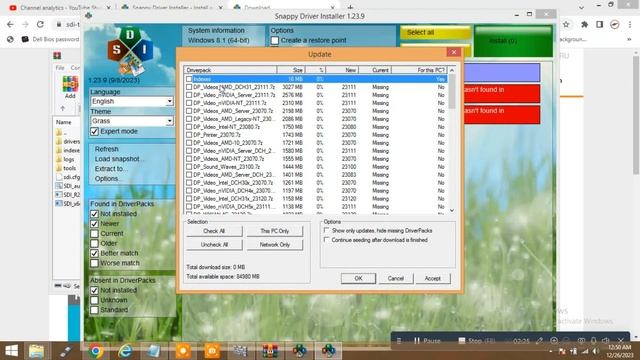Tick the DP_Sound_Waves_23100 checkbox

[189, 167]
